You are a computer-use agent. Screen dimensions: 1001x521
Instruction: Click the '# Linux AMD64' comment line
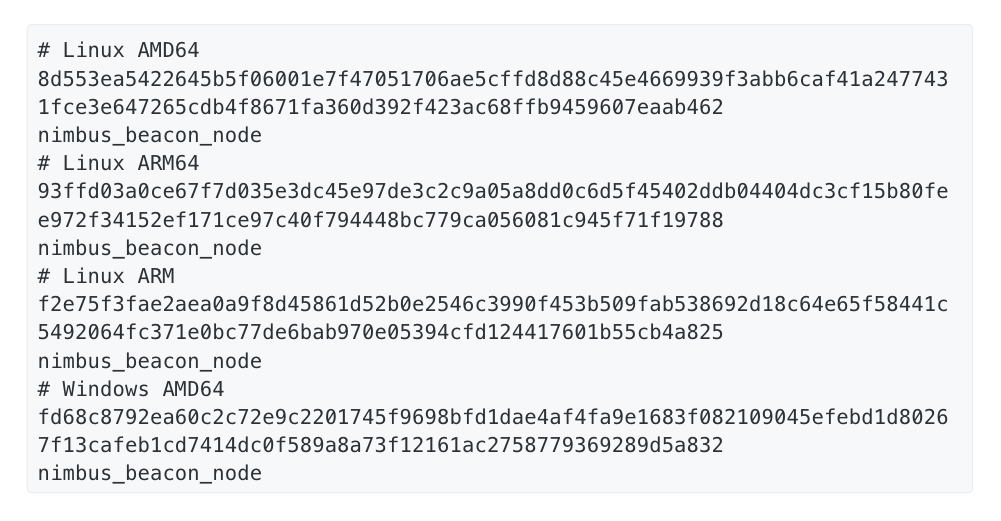(119, 50)
